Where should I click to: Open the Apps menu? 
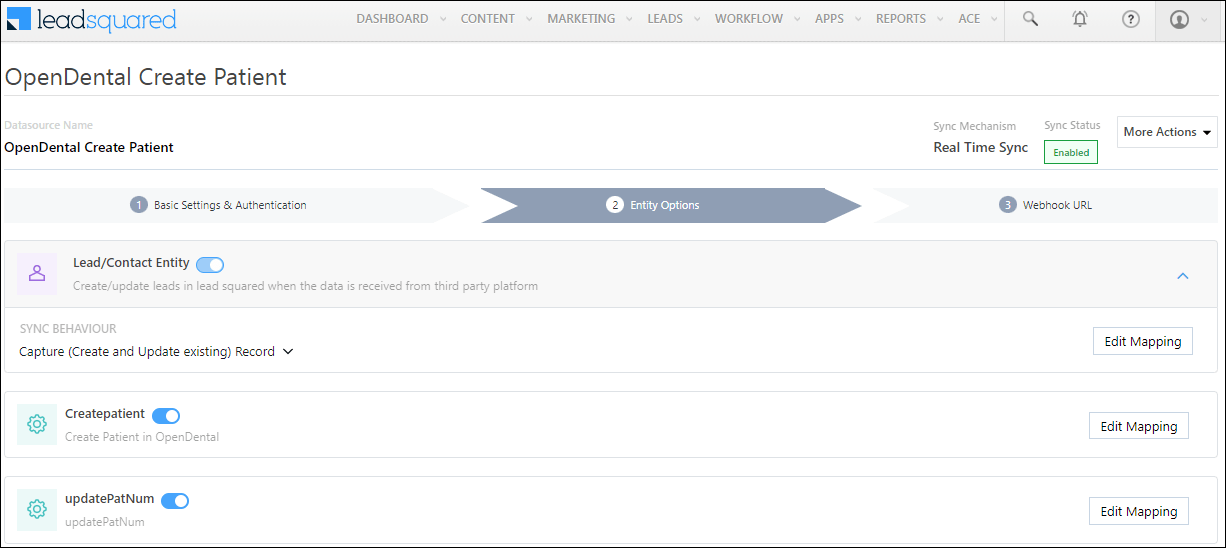pos(837,19)
